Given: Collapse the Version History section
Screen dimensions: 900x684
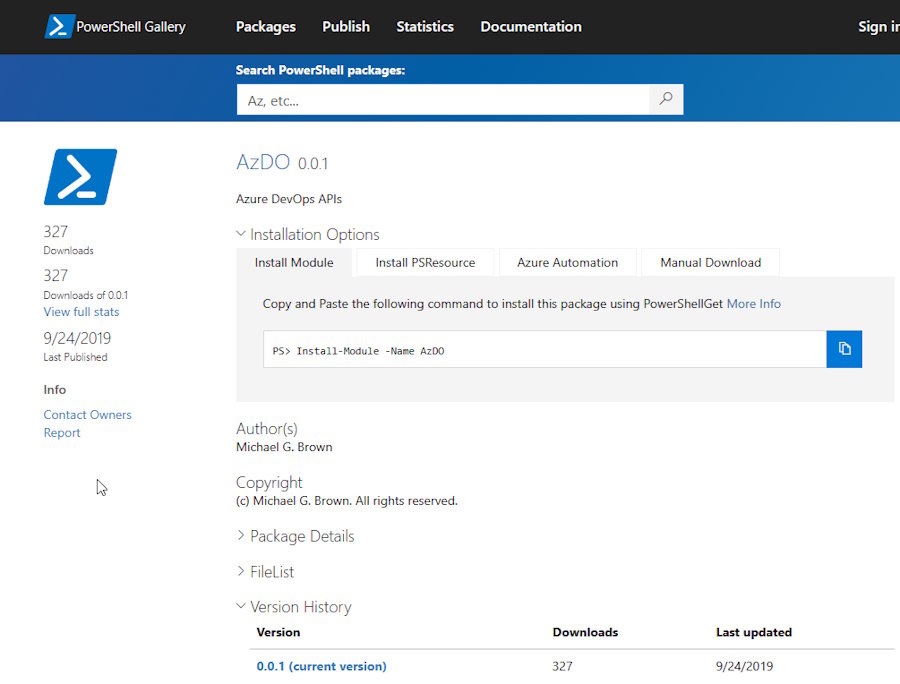Looking at the screenshot, I should click(x=294, y=607).
